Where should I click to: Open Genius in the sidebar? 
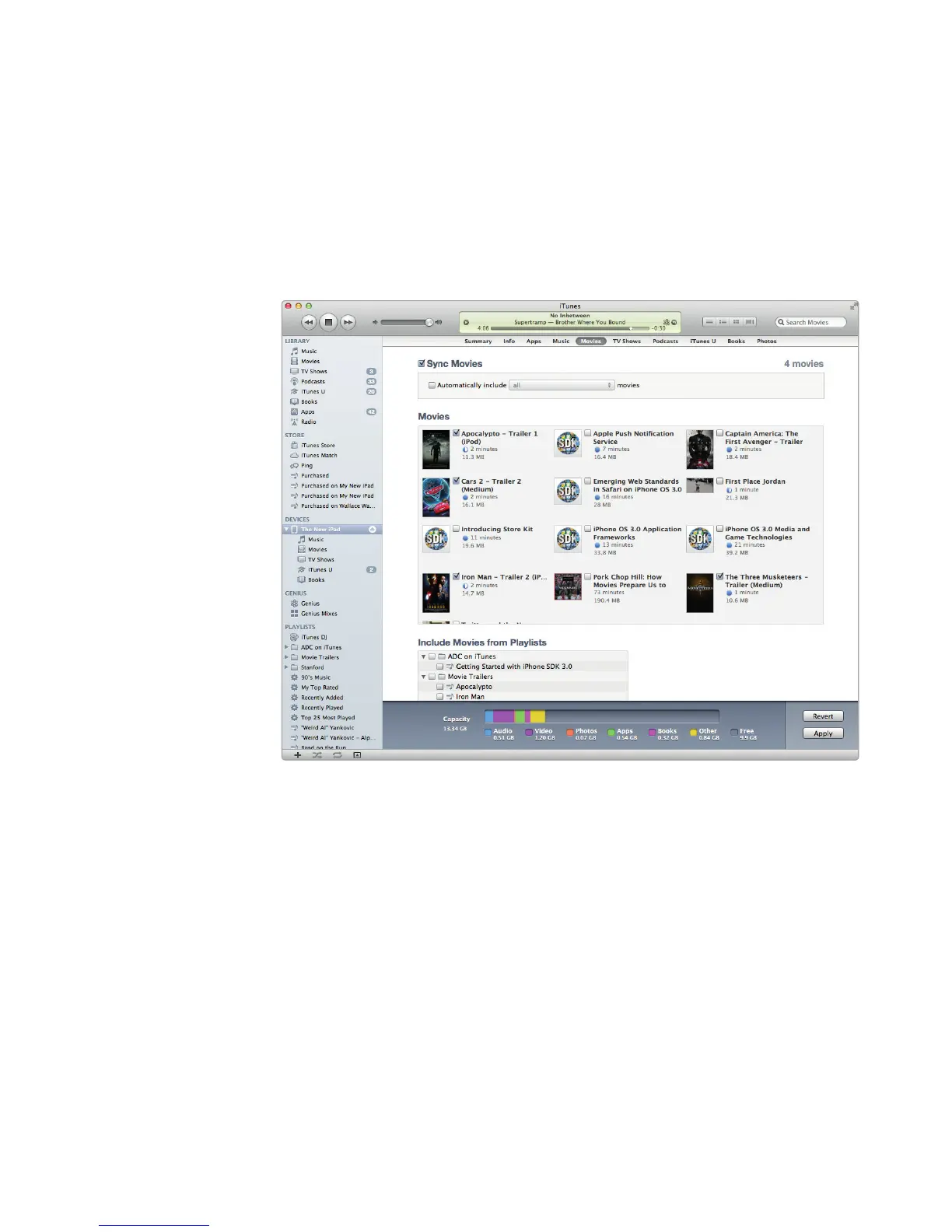(x=310, y=604)
